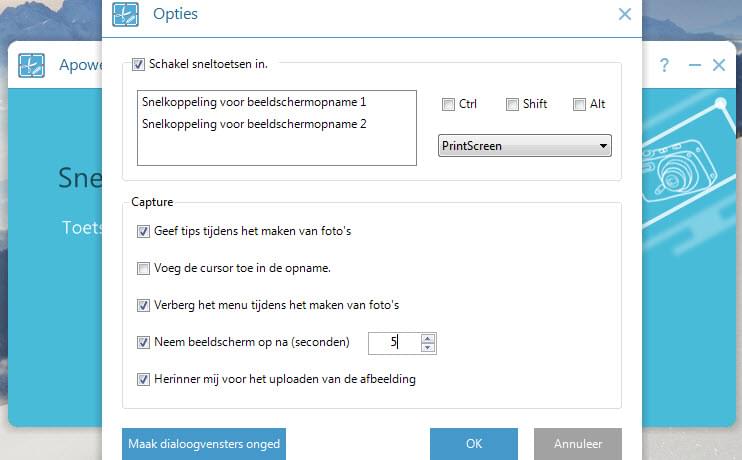Close the Opties dialog
Screen dimensions: 742x460
click(x=625, y=14)
